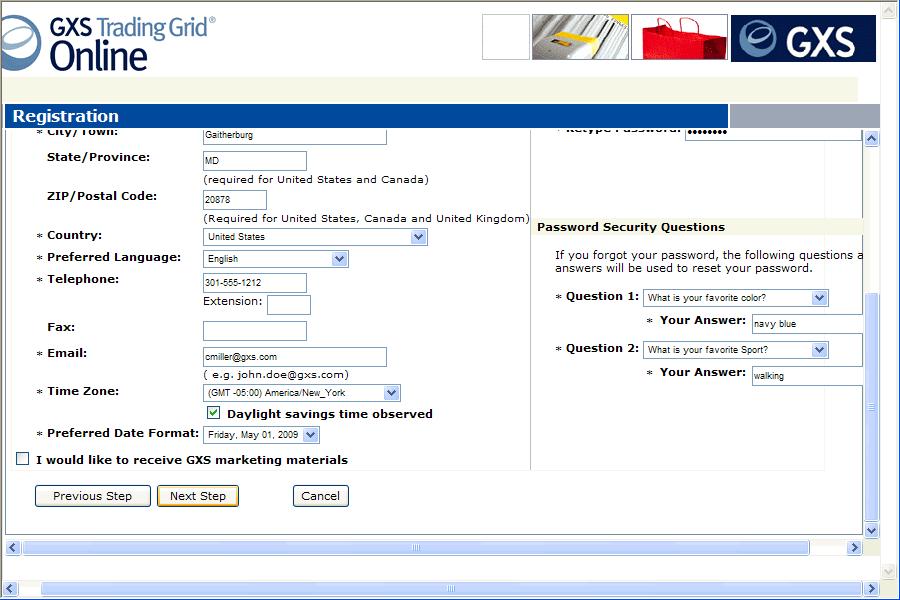This screenshot has height=600, width=900.
Task: Click the form's horizontal scrollbar thumb
Action: (x=416, y=548)
